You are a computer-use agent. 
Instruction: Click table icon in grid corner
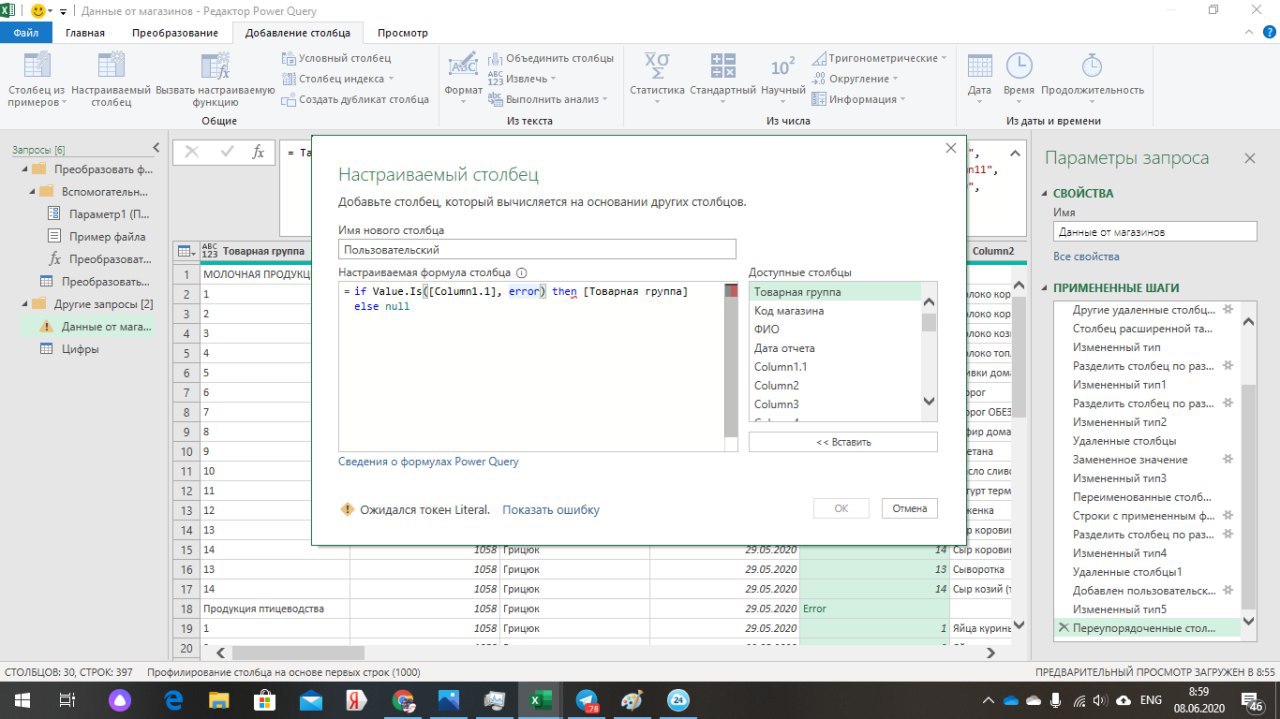coord(184,251)
